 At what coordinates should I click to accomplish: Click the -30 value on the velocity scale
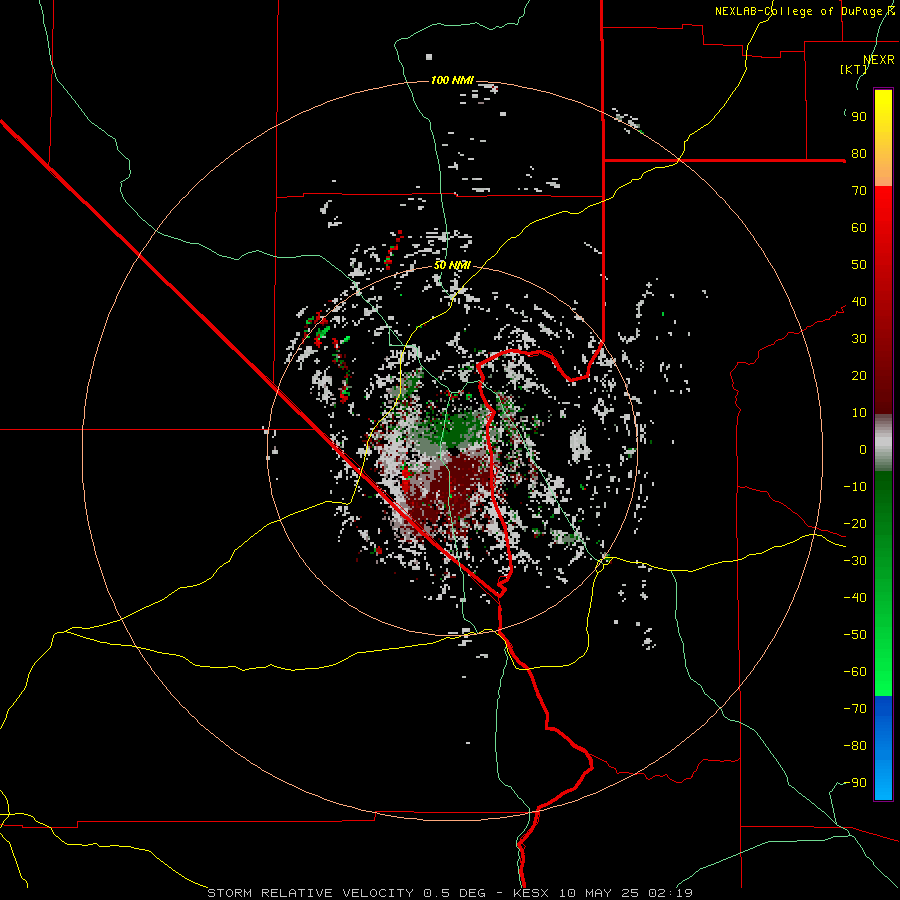[855, 561]
